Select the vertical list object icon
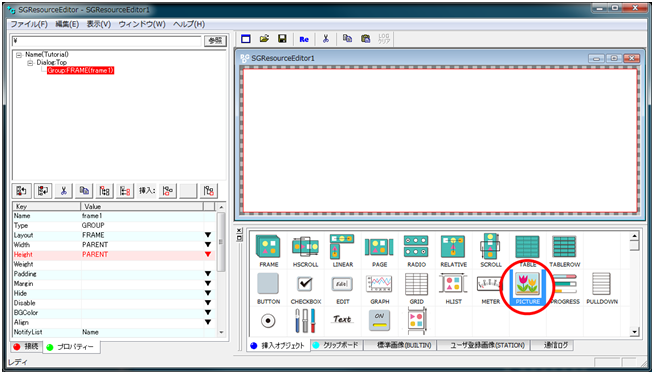654x374 pixels. [x=416, y=320]
